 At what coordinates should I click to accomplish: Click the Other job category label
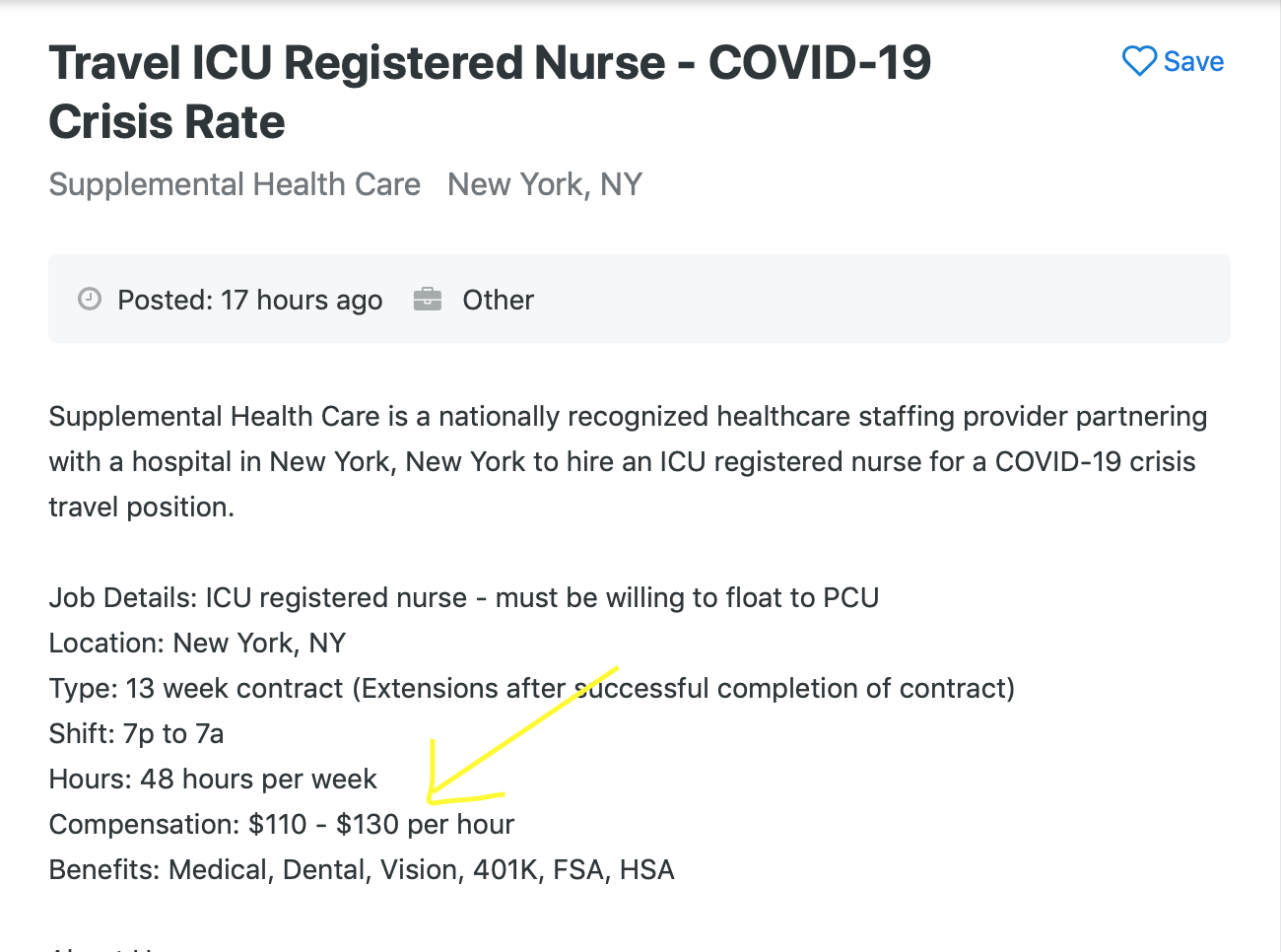499,300
